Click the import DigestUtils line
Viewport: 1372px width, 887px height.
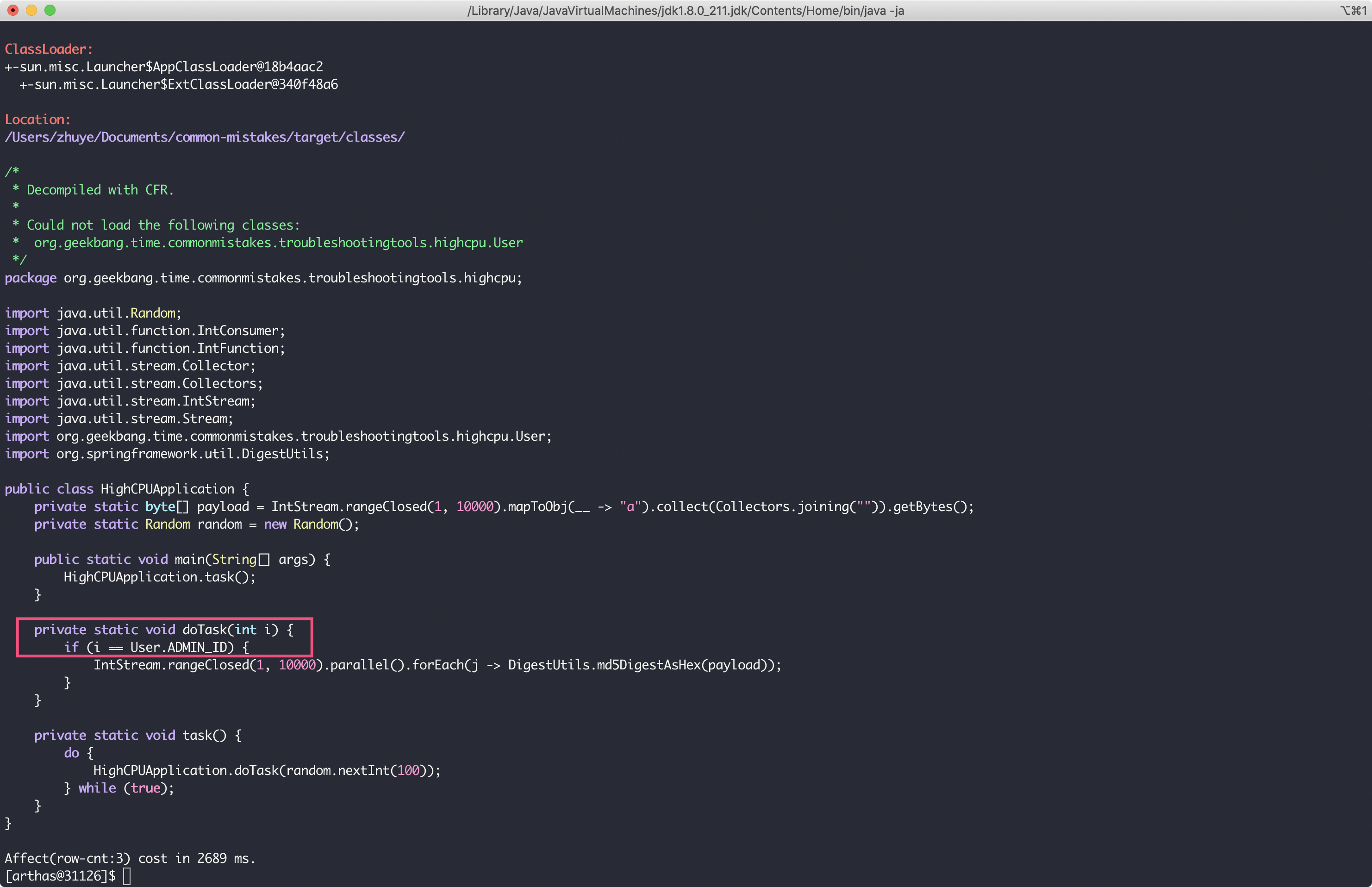167,454
